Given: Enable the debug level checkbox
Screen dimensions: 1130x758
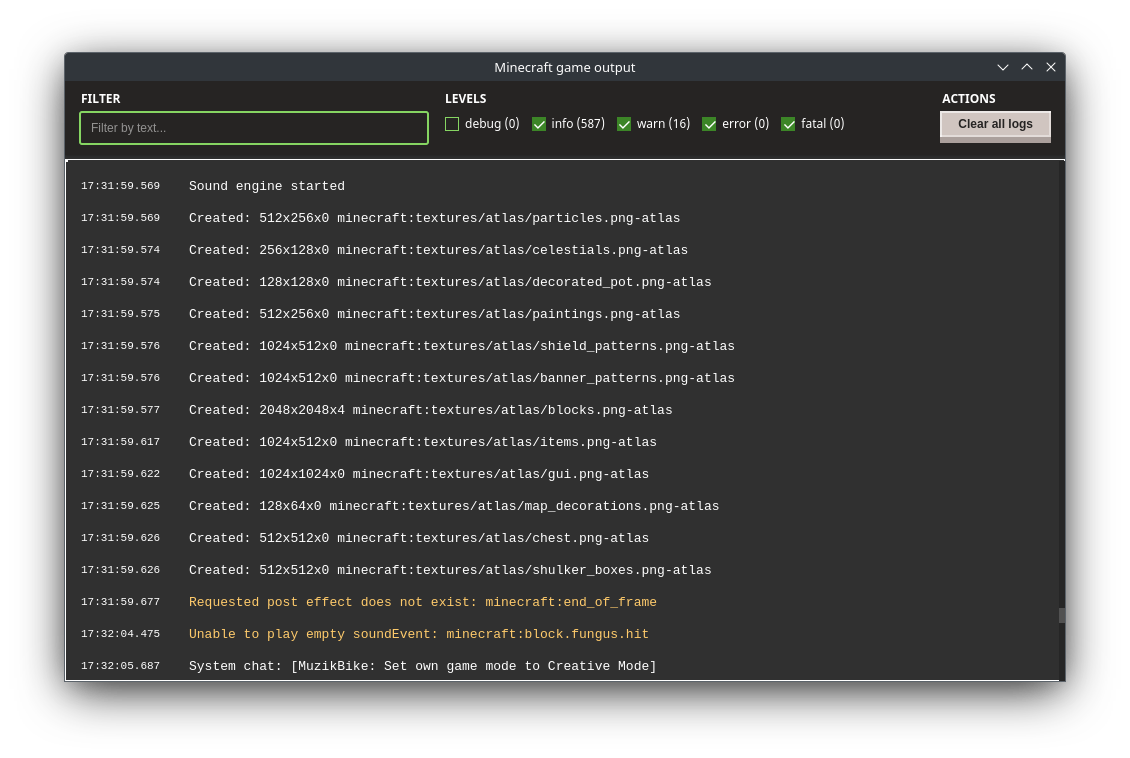Looking at the screenshot, I should click(x=452, y=124).
